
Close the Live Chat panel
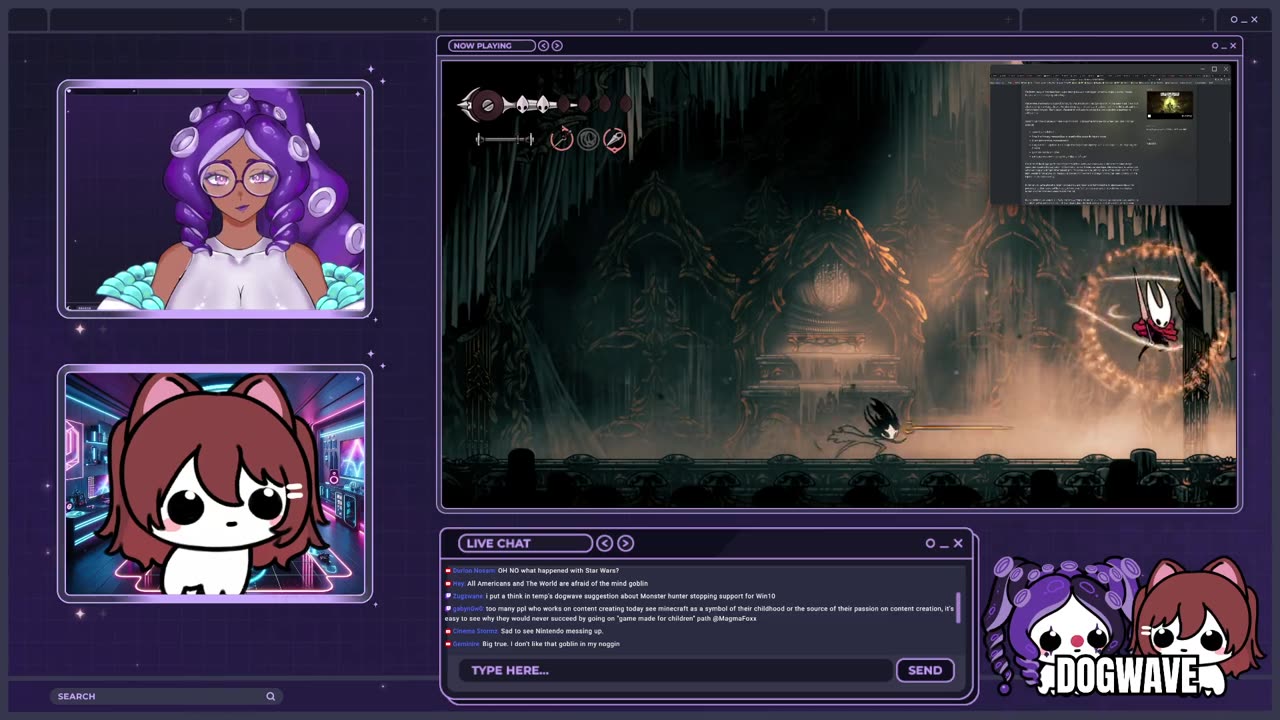coord(958,543)
